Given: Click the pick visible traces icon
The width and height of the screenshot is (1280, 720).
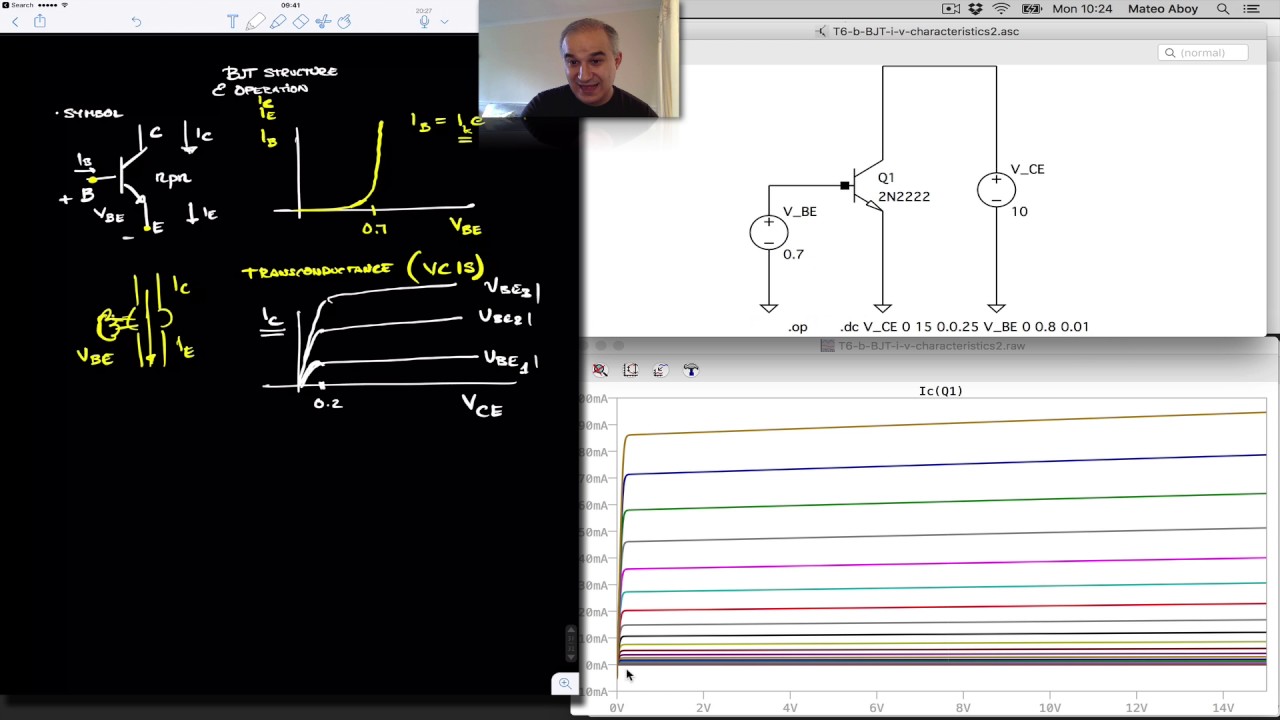Looking at the screenshot, I should 660,370.
